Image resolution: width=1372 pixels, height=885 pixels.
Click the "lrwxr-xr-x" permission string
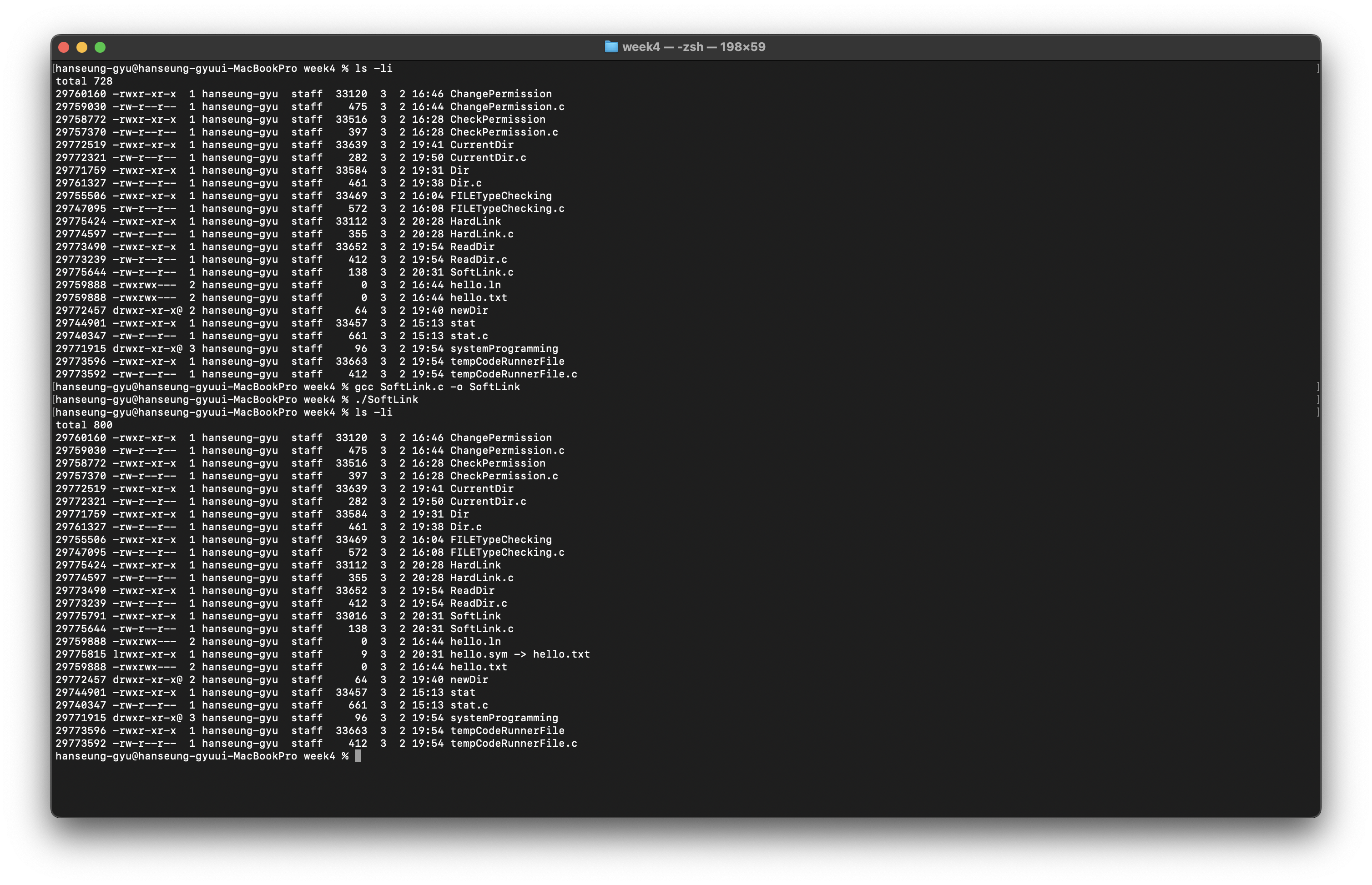144,654
